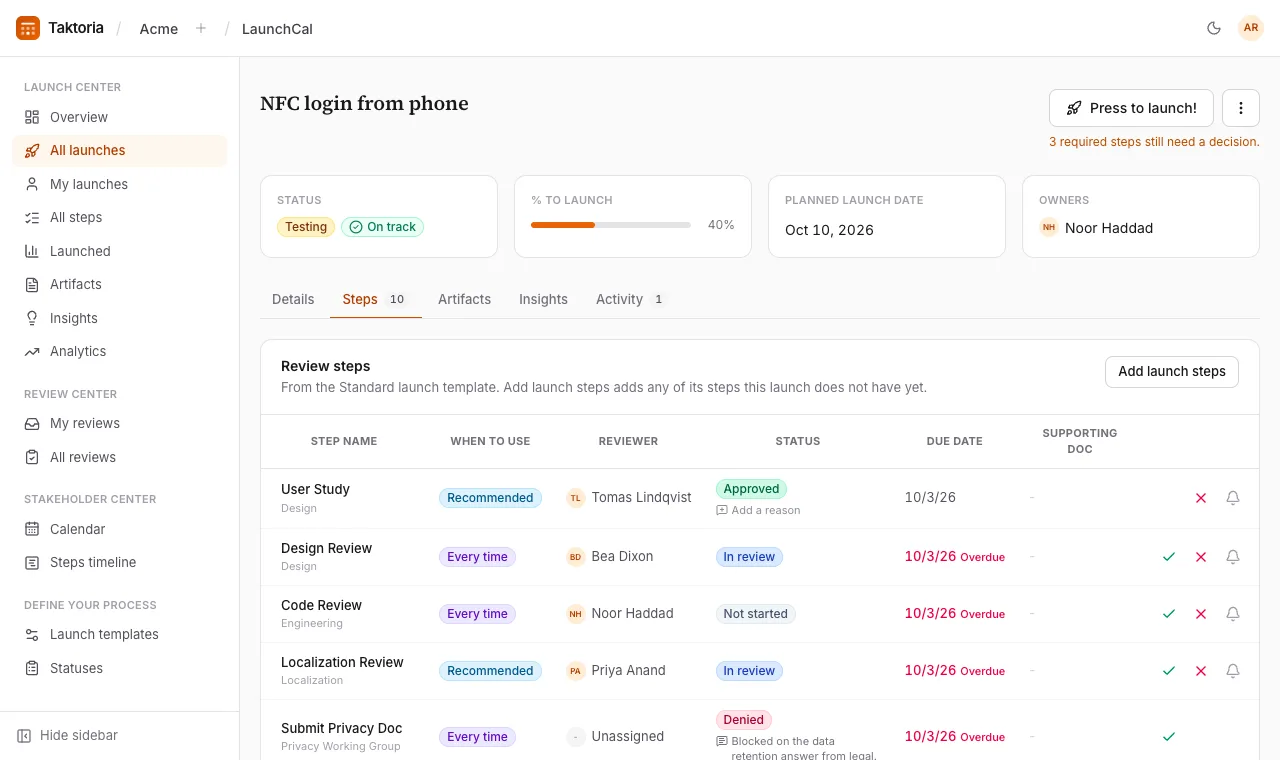Open the Calendar page
Viewport: 1280px width, 760px height.
[120, 529]
